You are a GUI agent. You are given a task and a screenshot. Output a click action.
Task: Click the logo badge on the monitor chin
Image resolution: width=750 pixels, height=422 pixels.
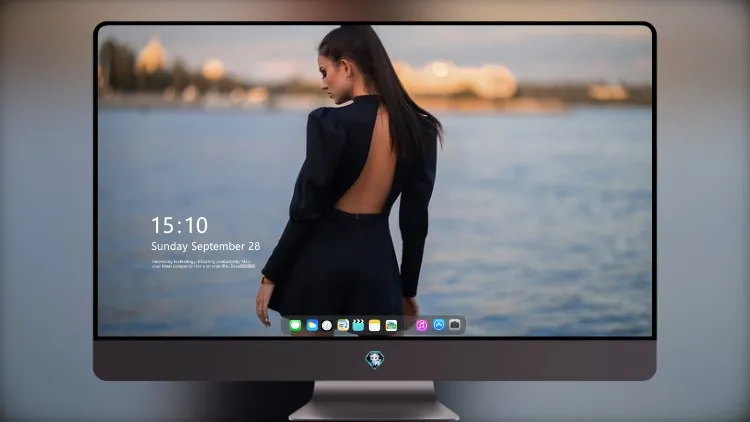pos(375,360)
